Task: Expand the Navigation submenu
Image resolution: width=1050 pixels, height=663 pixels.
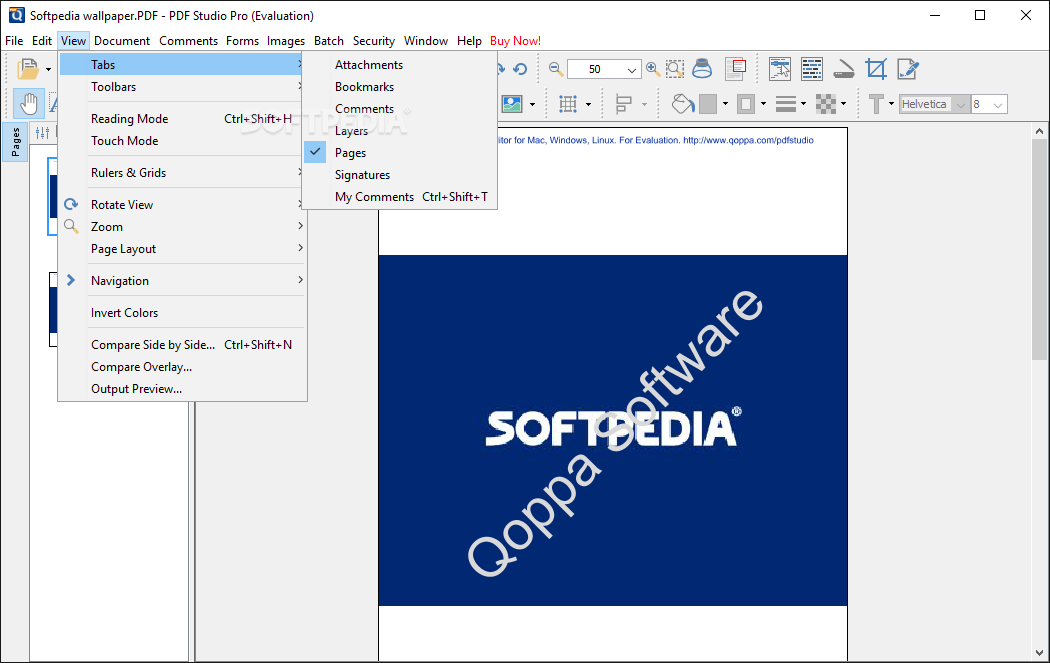Action: pos(183,281)
